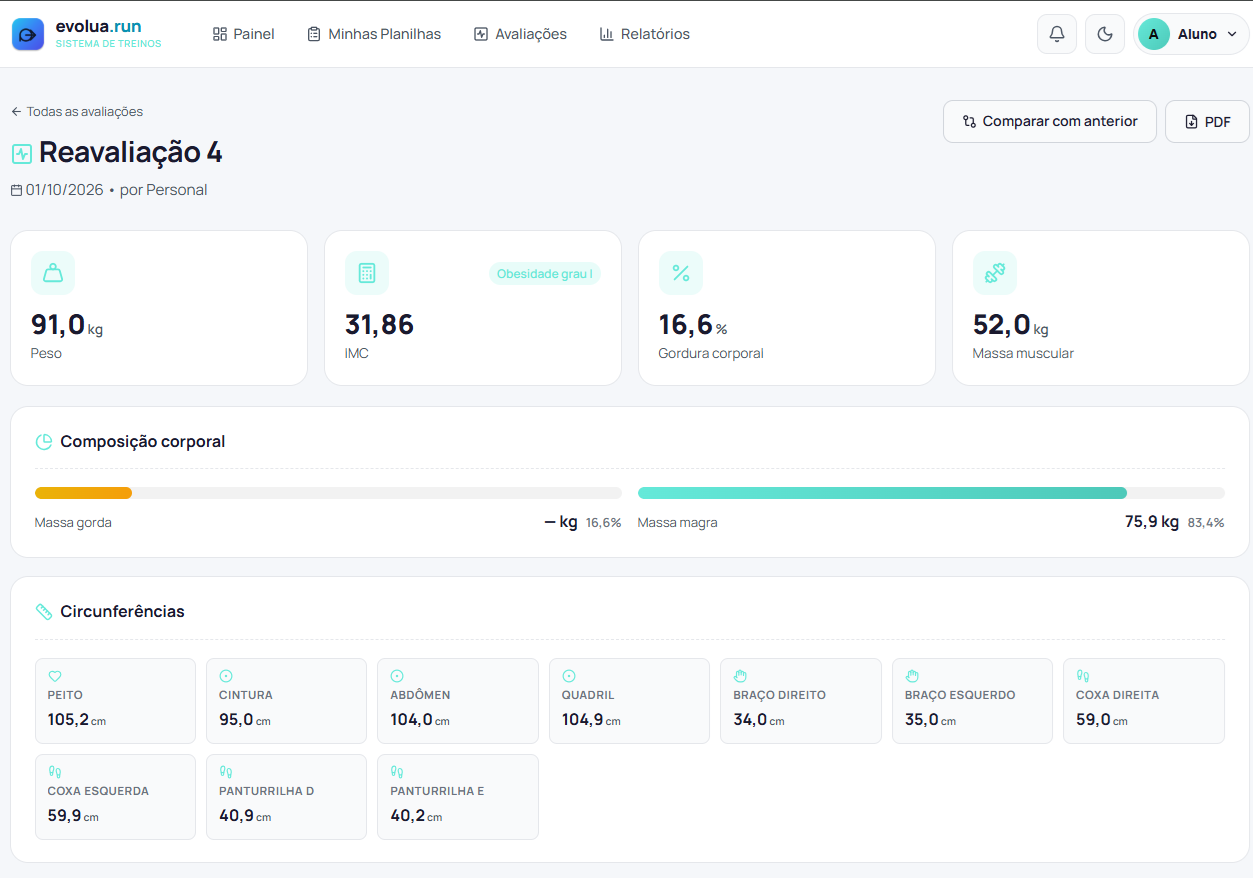Click the Massa gorda orange bar
The height and width of the screenshot is (878, 1253).
coord(83,493)
